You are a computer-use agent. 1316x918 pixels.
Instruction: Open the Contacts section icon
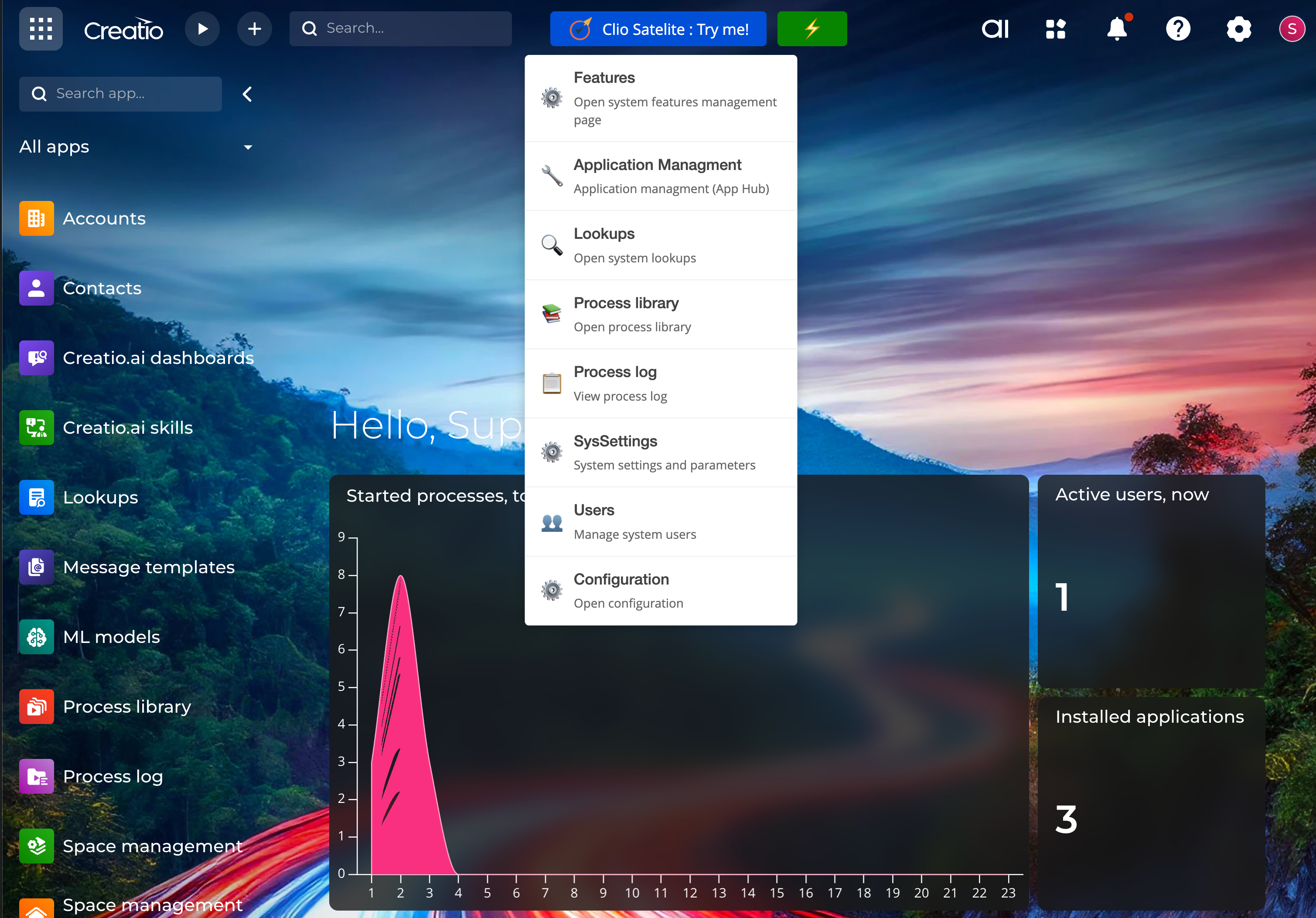point(37,288)
